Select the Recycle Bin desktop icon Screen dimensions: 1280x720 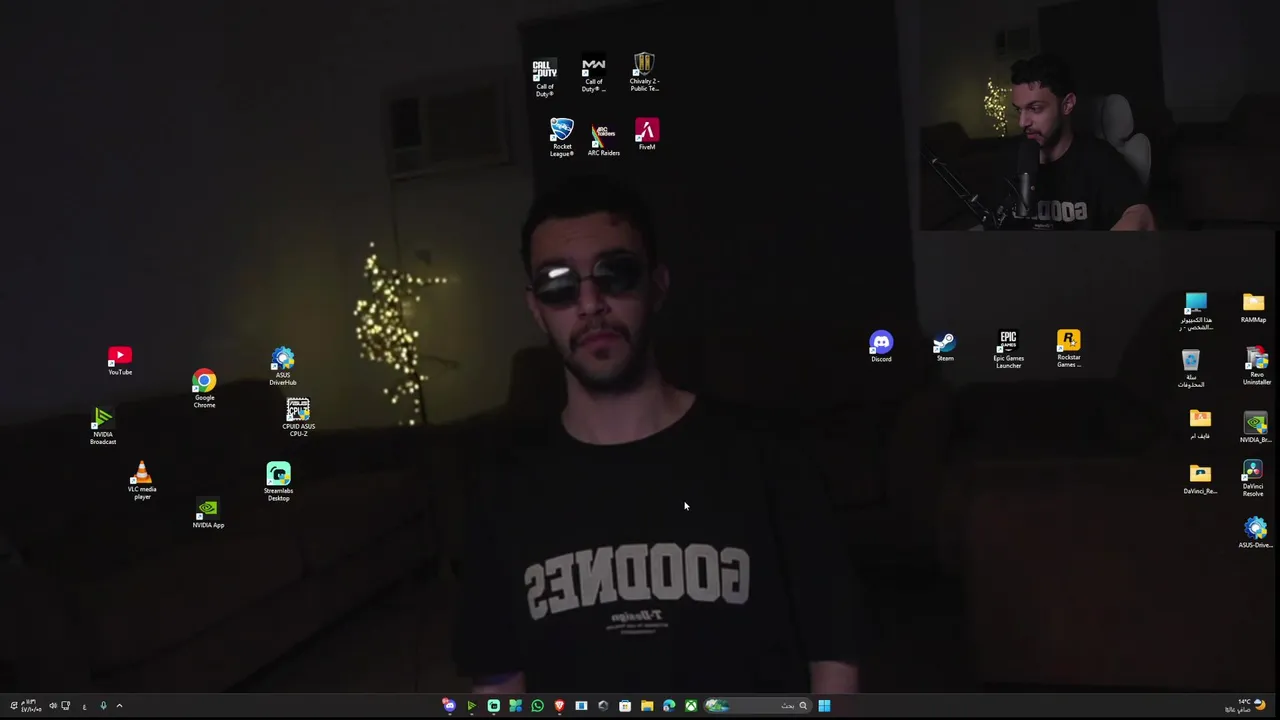pos(1190,369)
